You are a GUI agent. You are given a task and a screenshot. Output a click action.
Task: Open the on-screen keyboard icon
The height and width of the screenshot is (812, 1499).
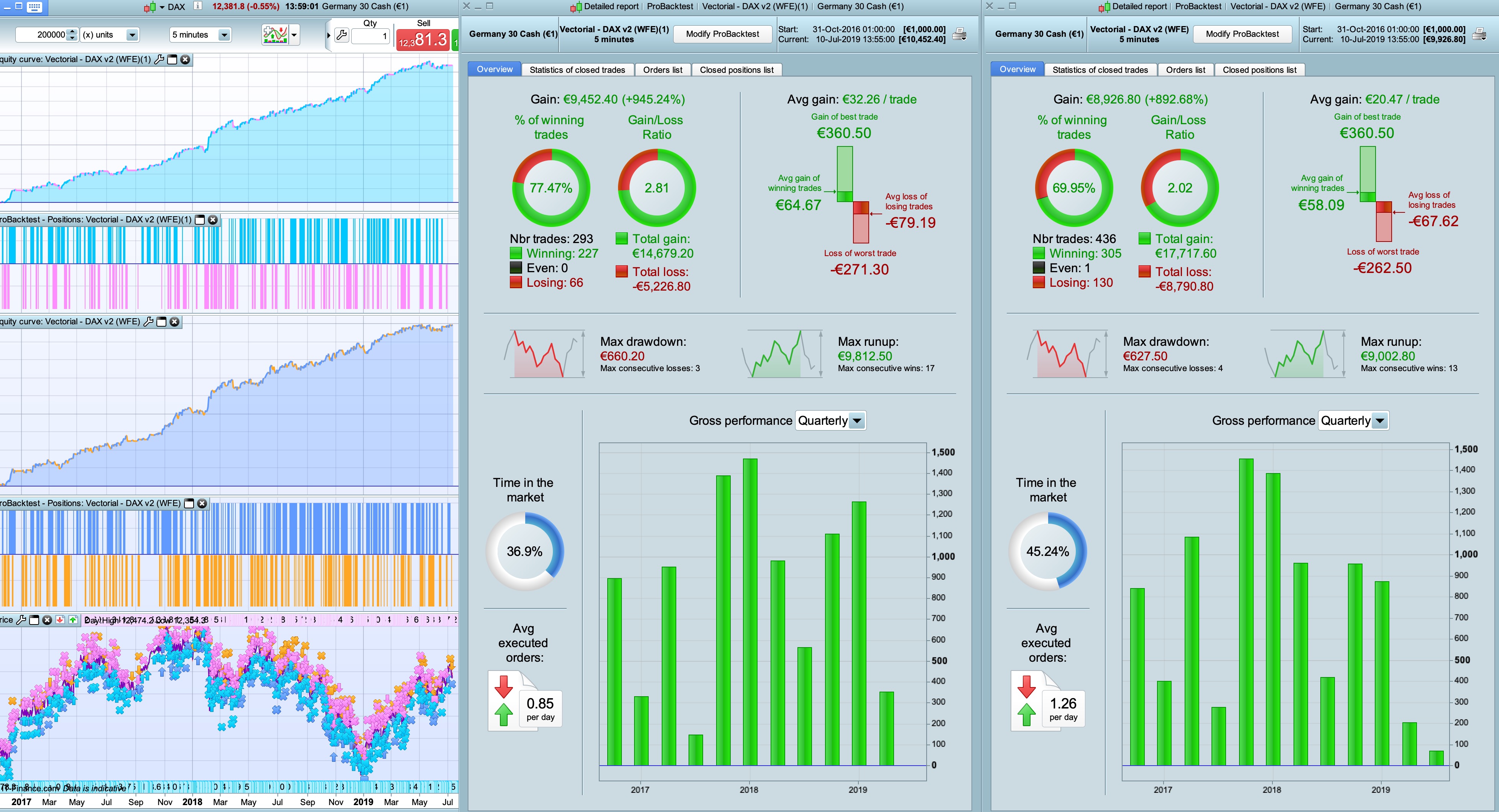pyautogui.click(x=35, y=7)
